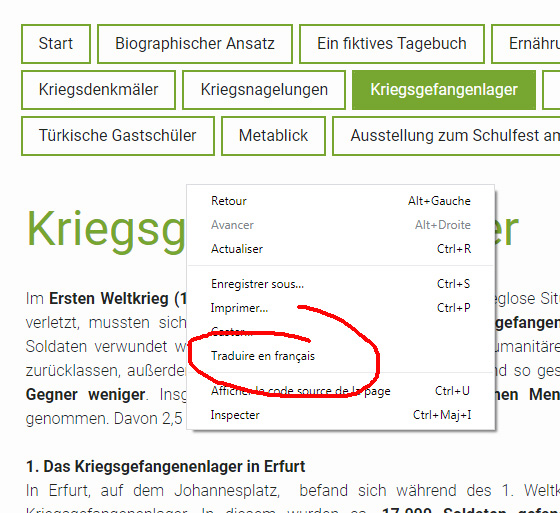
Task: Click Traduire en français menu entry
Action: point(341,356)
